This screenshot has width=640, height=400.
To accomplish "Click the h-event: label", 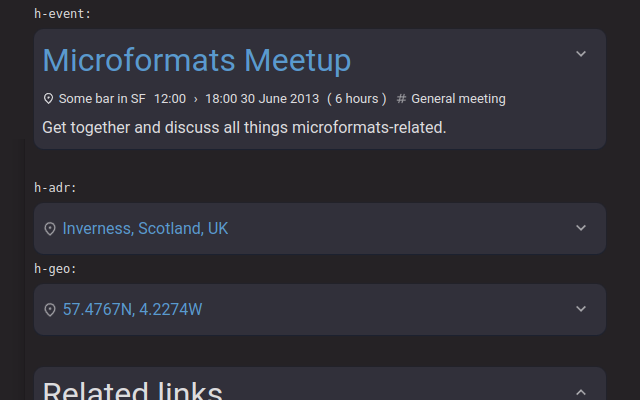I will coord(62,14).
